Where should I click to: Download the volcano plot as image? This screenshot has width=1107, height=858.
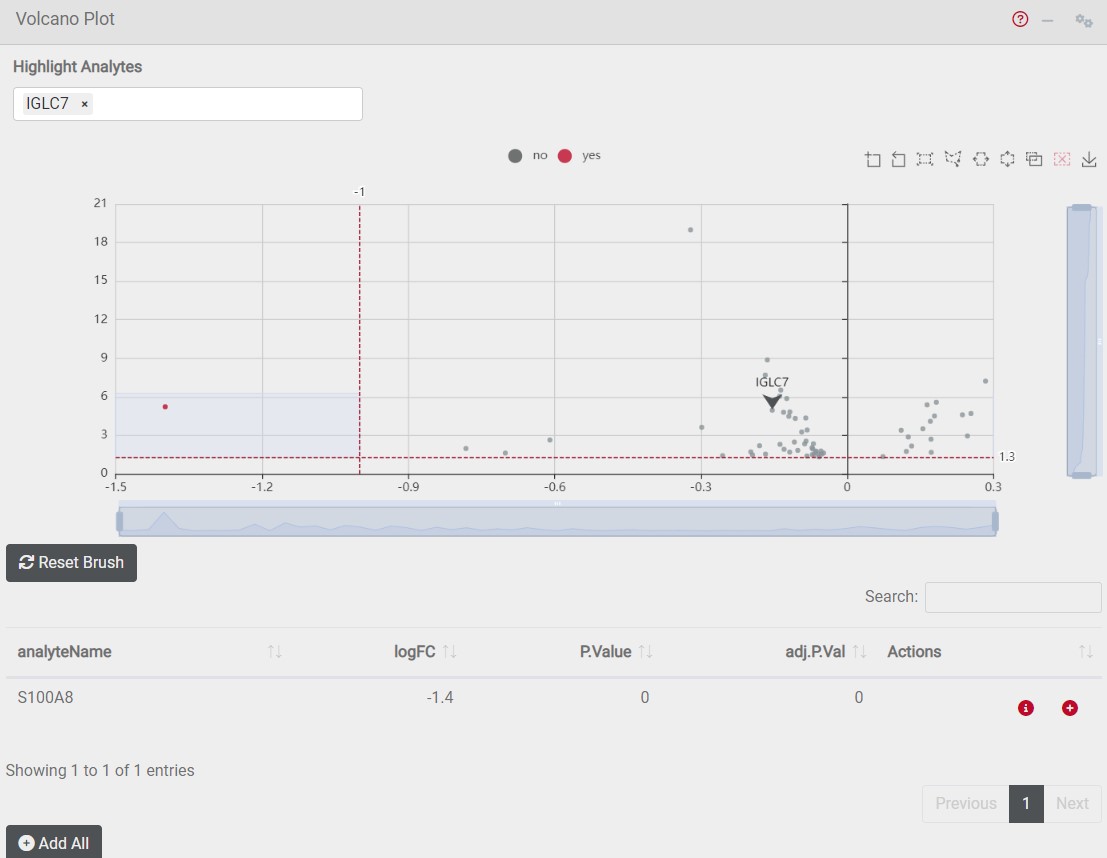click(x=1089, y=160)
